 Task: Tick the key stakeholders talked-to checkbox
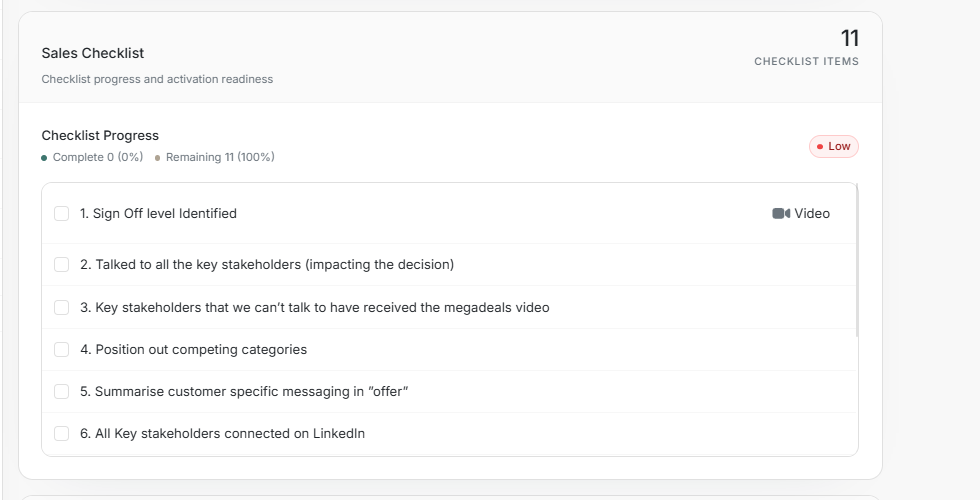click(x=61, y=264)
